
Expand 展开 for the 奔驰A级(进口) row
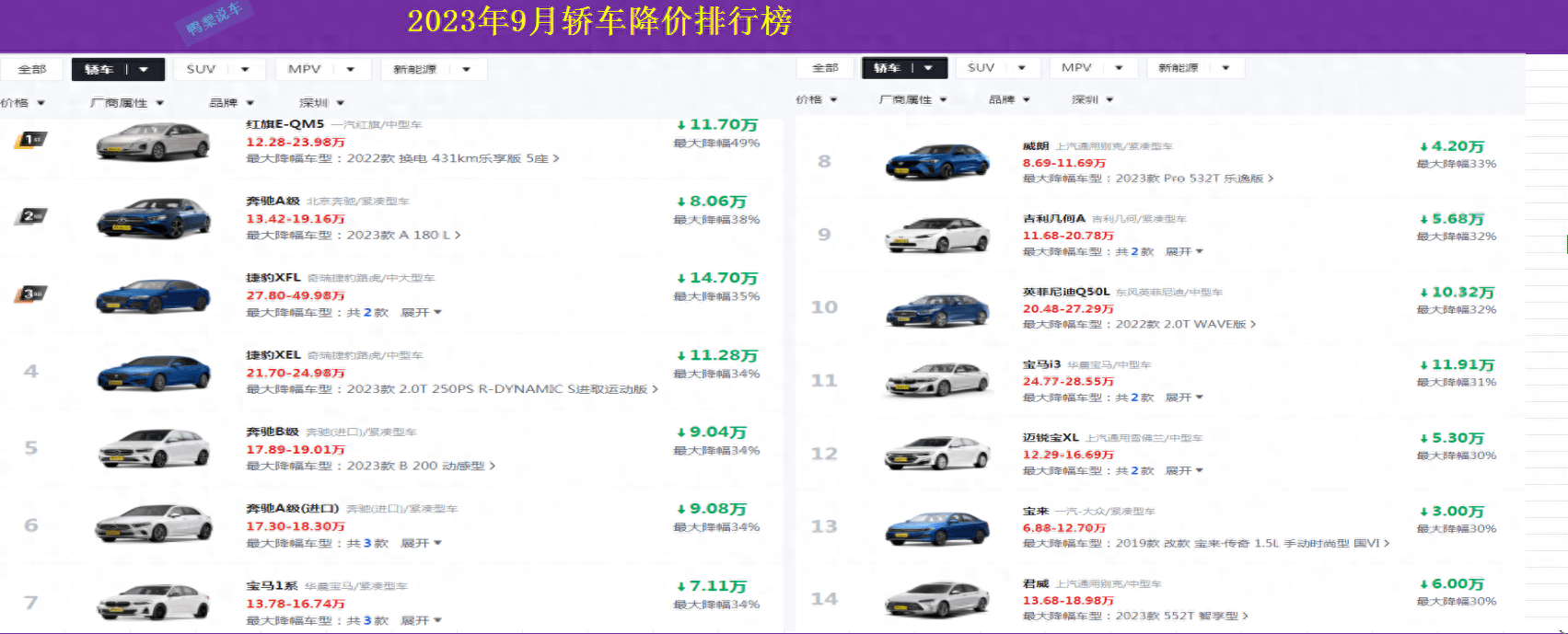[421, 543]
